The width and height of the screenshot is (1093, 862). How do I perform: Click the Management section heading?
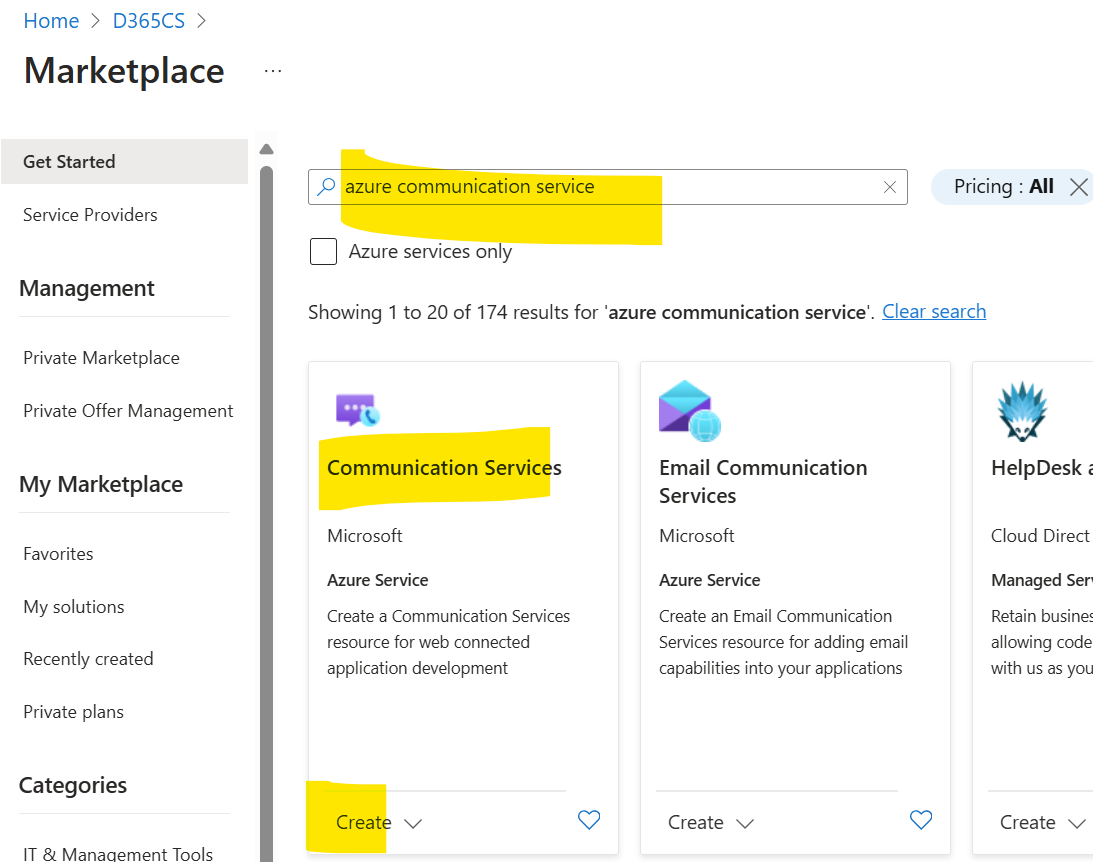coord(86,288)
